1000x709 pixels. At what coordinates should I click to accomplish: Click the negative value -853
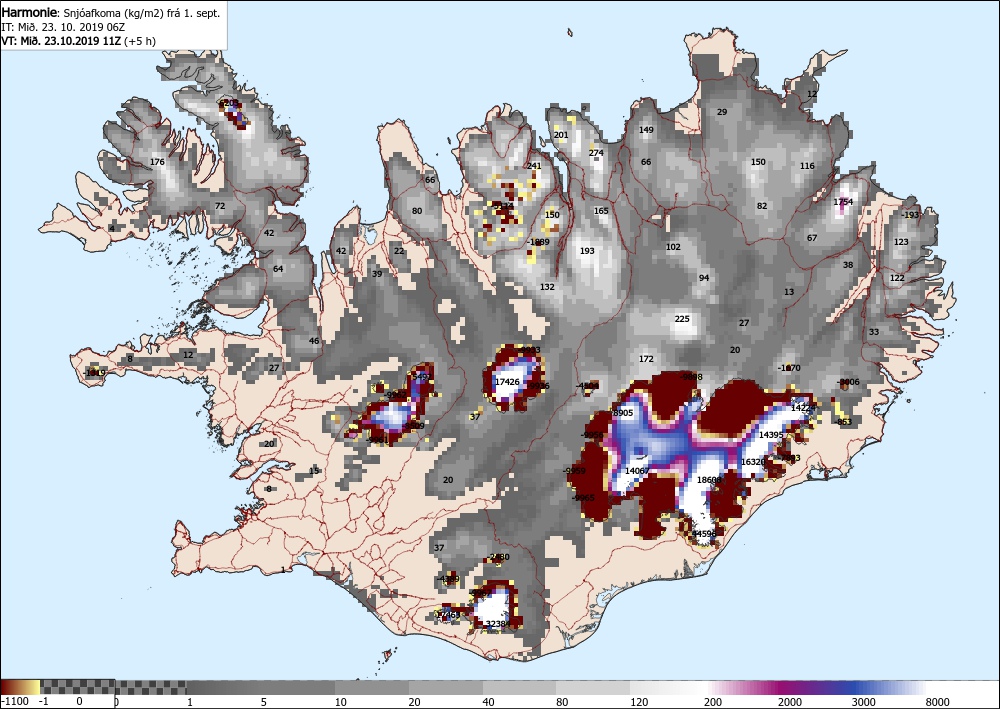(x=843, y=422)
